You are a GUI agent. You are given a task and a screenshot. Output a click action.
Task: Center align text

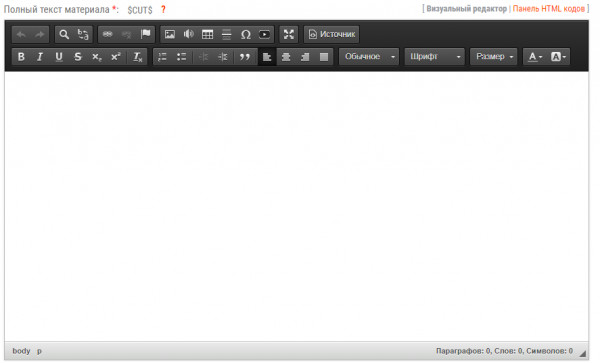(x=286, y=57)
